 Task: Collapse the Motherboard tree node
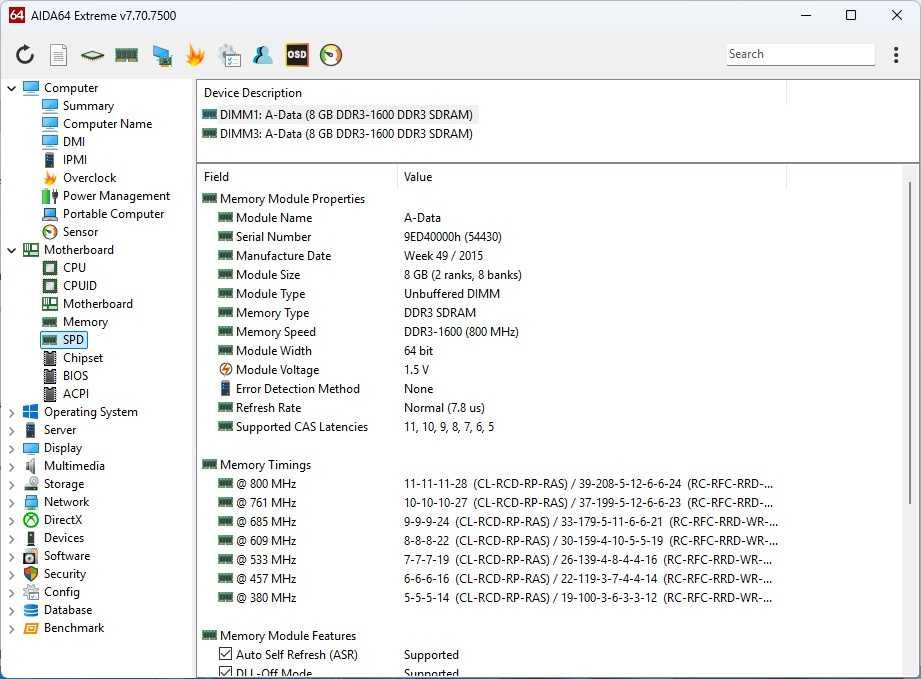(11, 250)
